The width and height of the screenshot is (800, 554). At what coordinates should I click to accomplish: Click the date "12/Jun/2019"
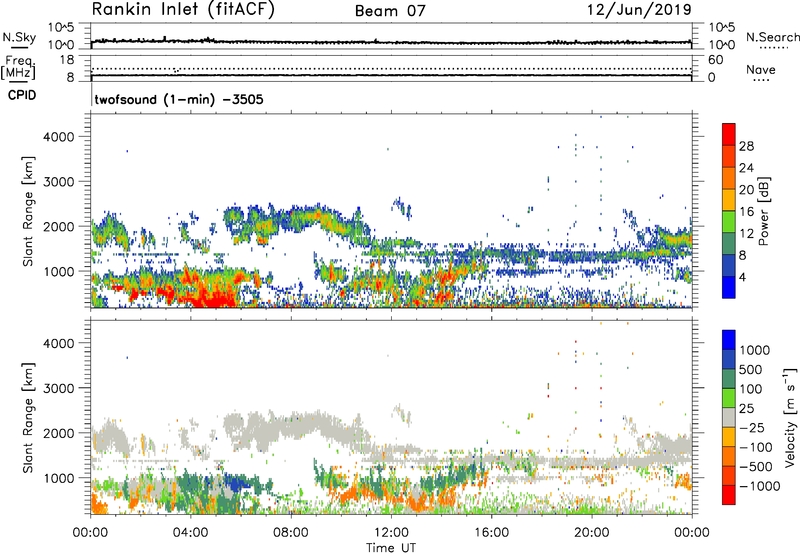(x=639, y=10)
